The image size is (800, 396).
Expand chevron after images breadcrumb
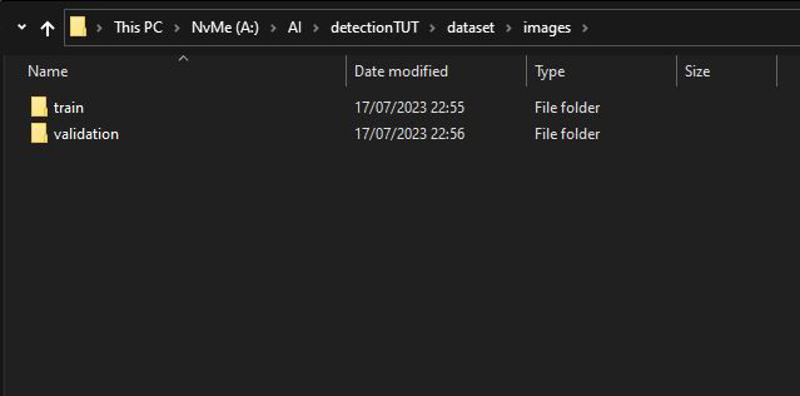[x=585, y=28]
